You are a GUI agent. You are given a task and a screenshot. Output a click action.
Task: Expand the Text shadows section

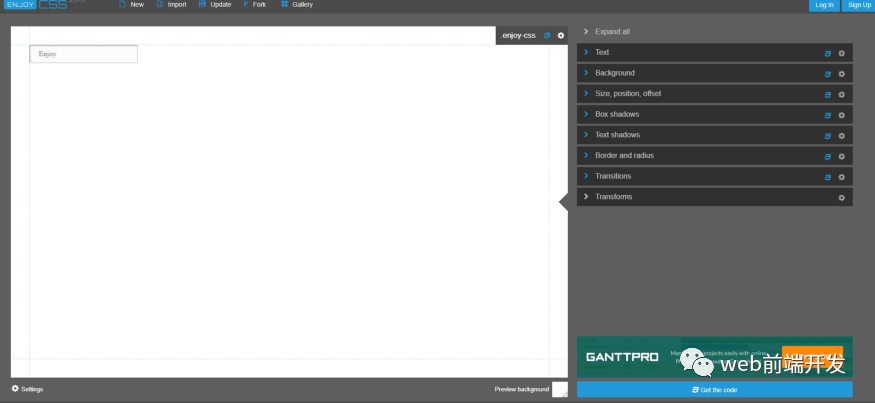tap(714, 135)
